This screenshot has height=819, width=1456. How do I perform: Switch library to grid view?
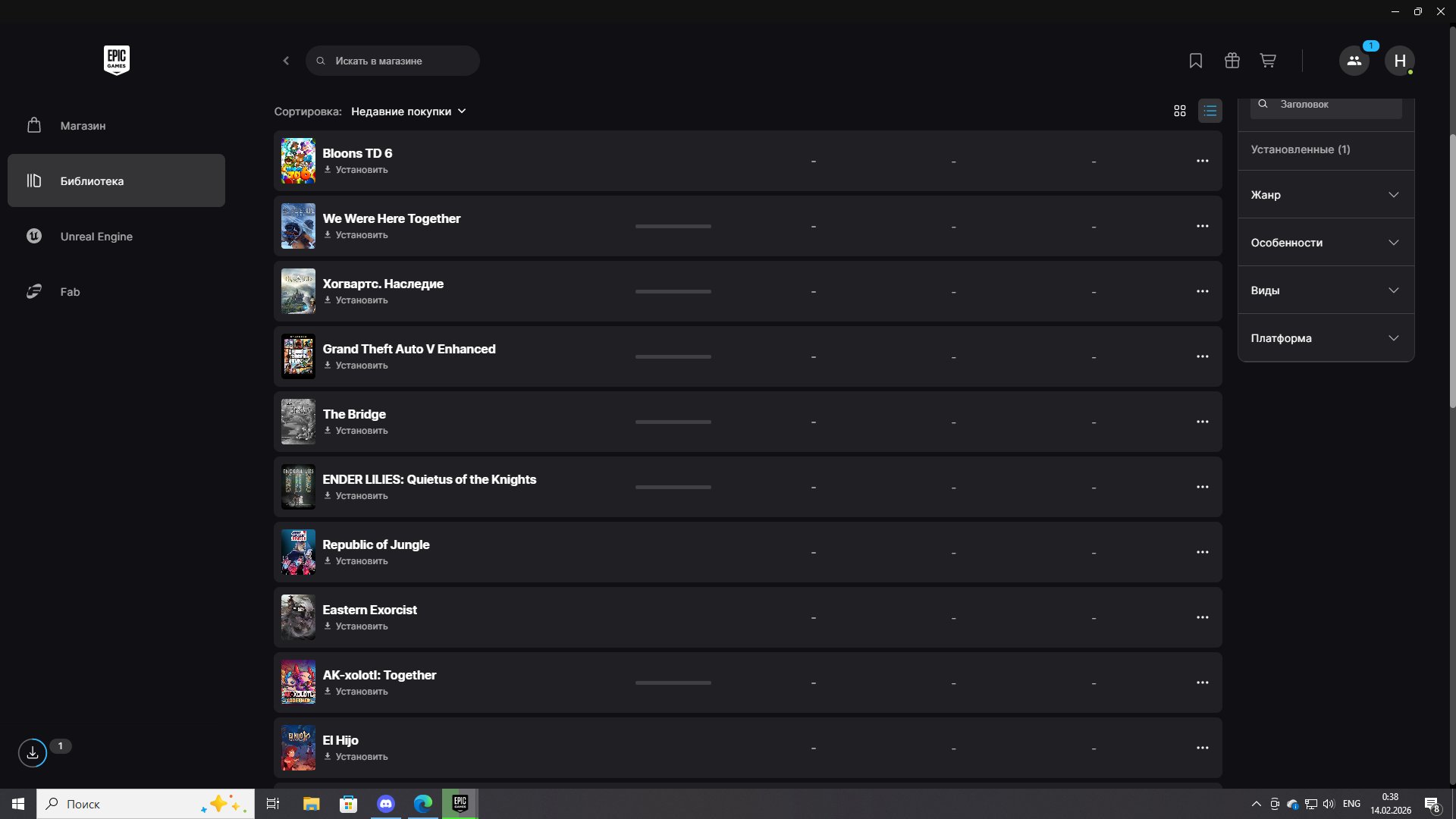click(x=1180, y=111)
